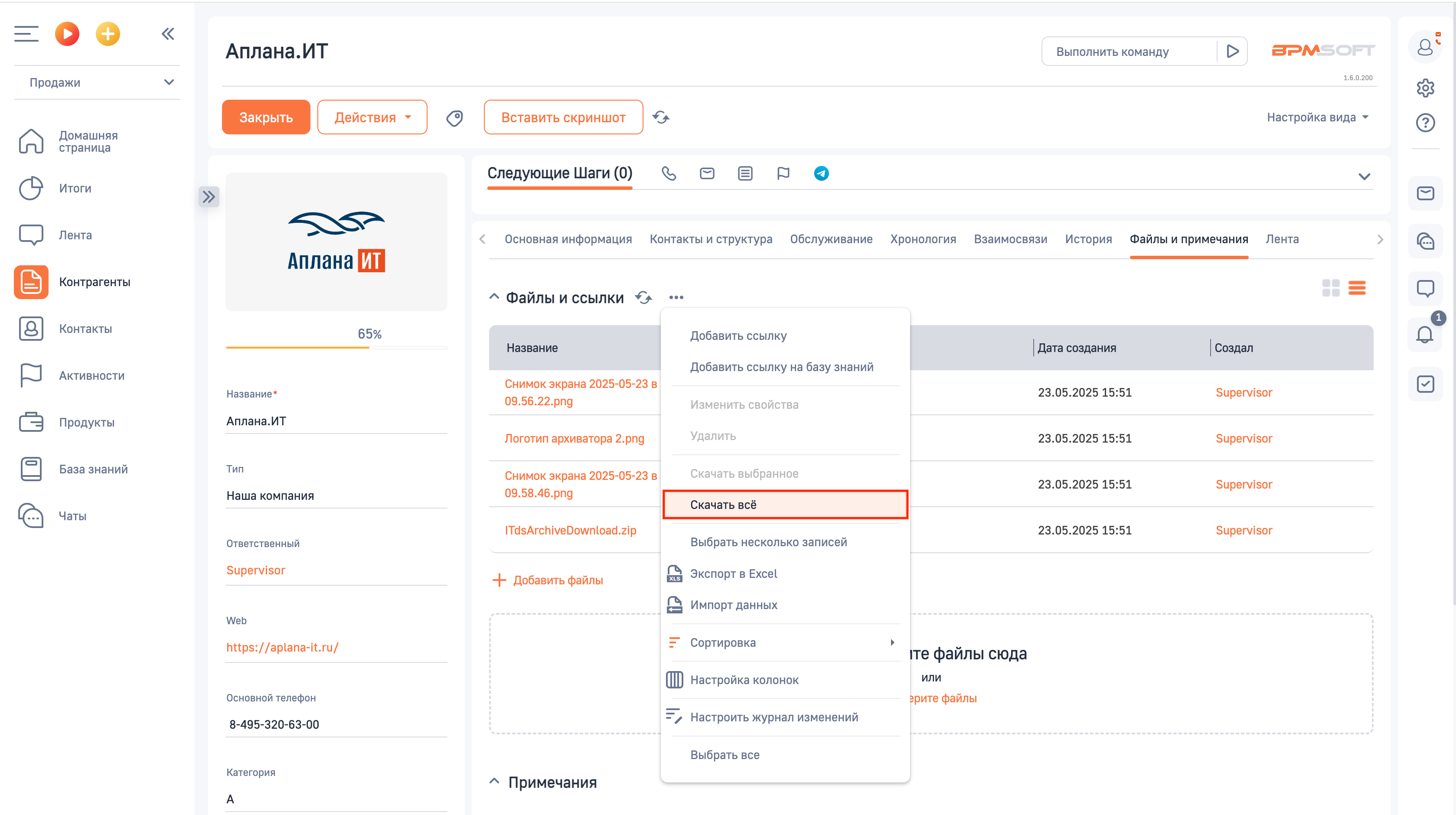Collapse the Следующие Шаги panel chevron
Viewport: 1456px width, 815px height.
click(1364, 177)
